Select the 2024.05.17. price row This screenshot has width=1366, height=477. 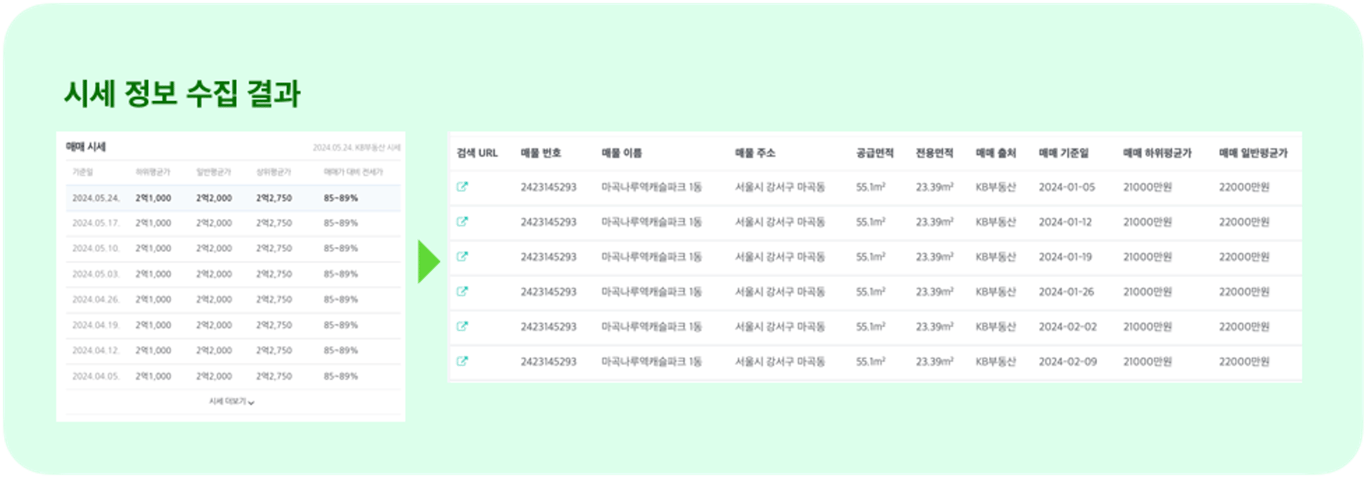point(233,223)
